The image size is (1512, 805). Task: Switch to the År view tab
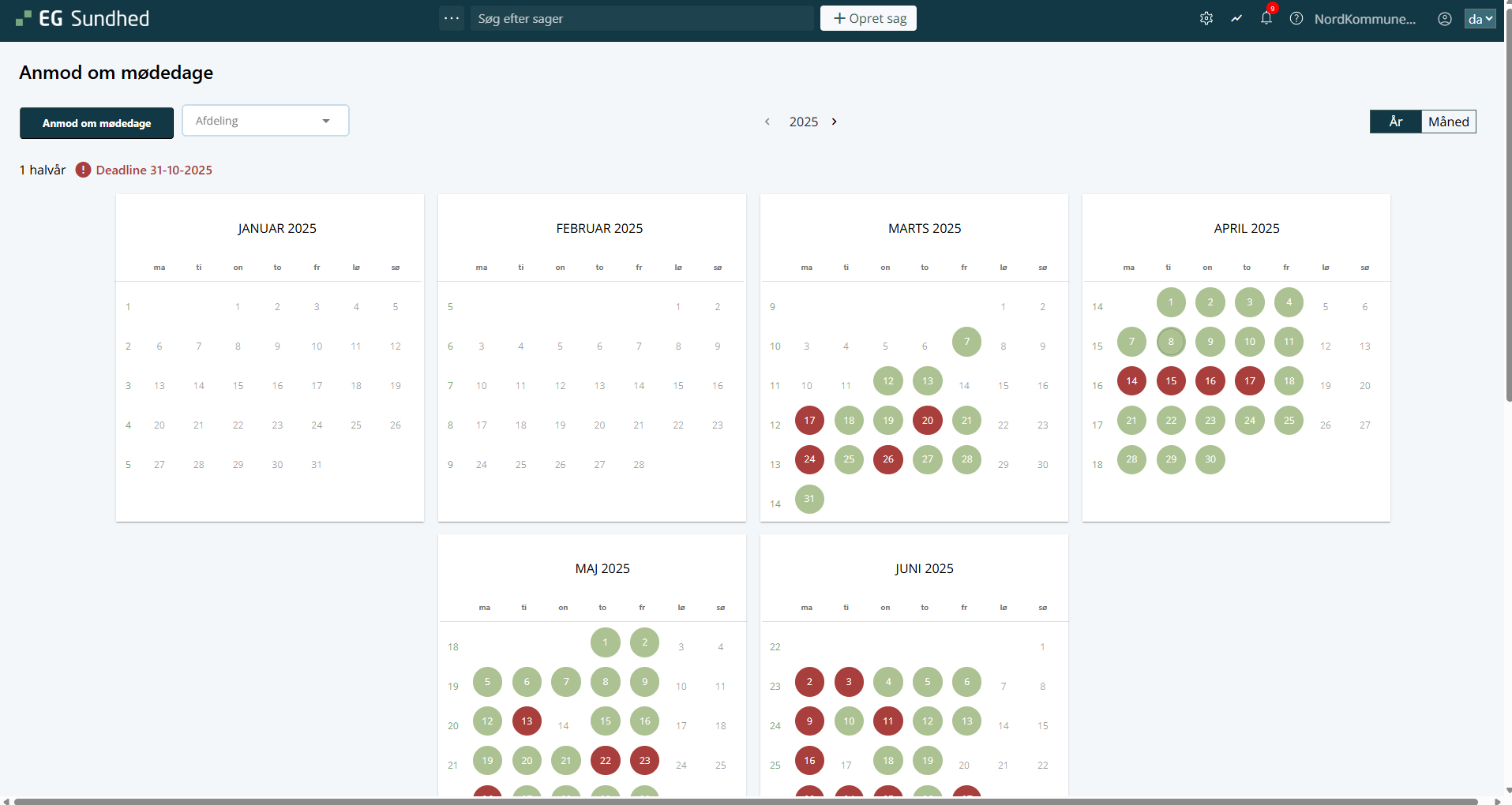tap(1395, 122)
